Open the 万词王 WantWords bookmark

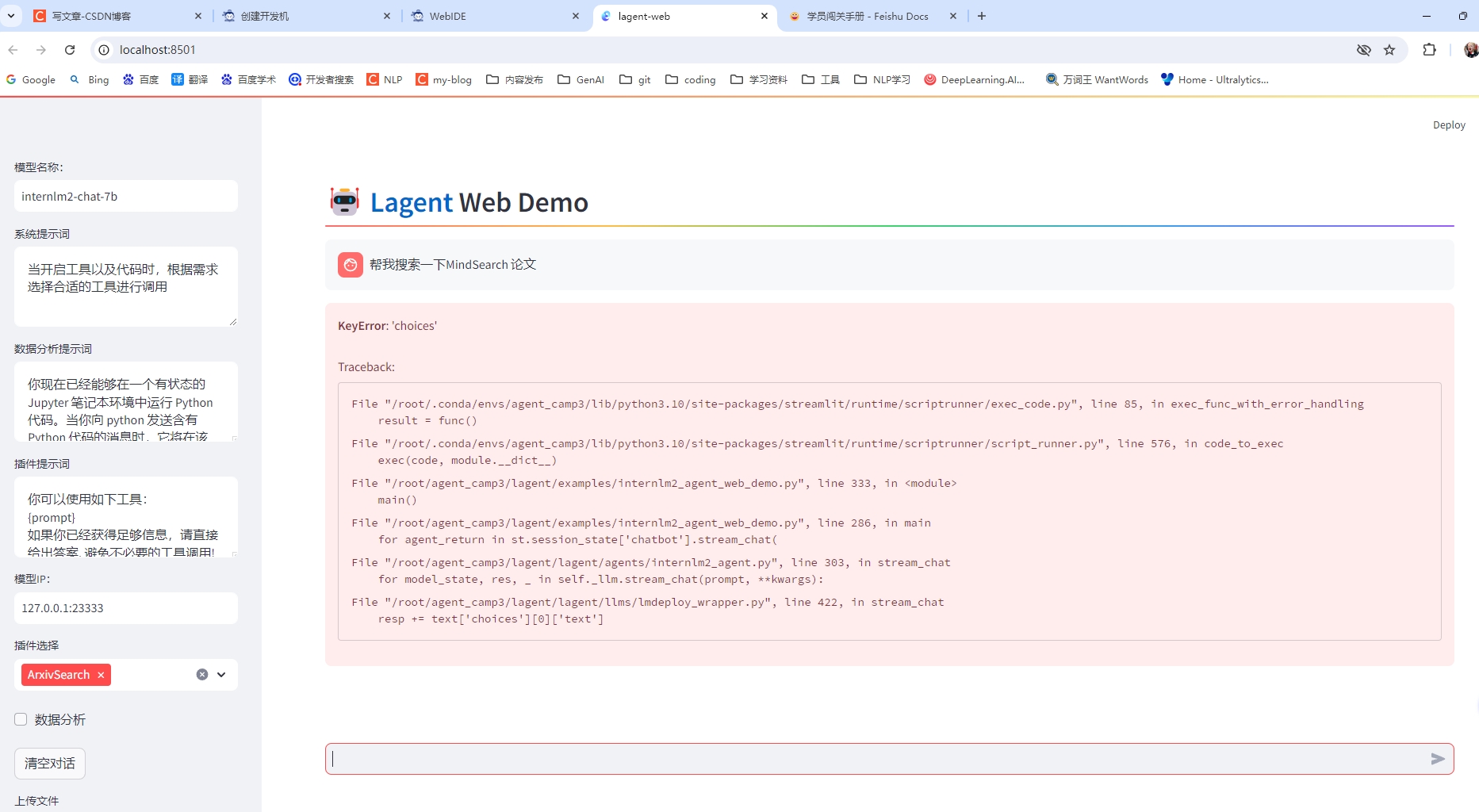tap(1097, 79)
